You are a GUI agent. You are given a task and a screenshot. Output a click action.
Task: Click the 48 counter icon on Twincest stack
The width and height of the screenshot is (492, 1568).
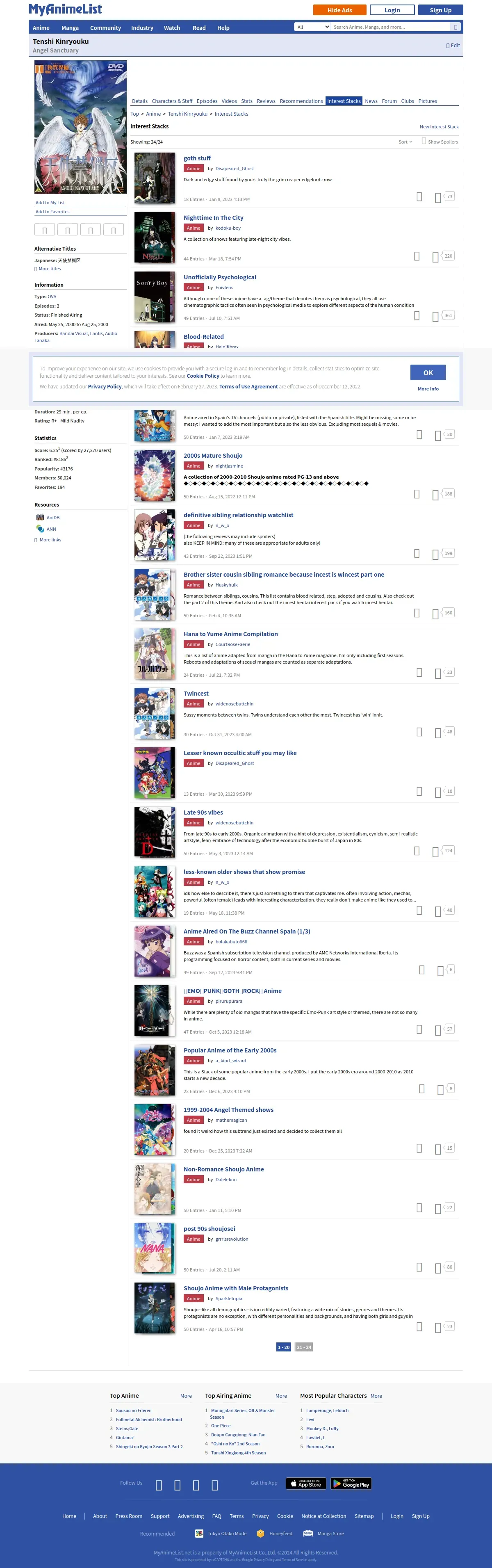tap(449, 732)
